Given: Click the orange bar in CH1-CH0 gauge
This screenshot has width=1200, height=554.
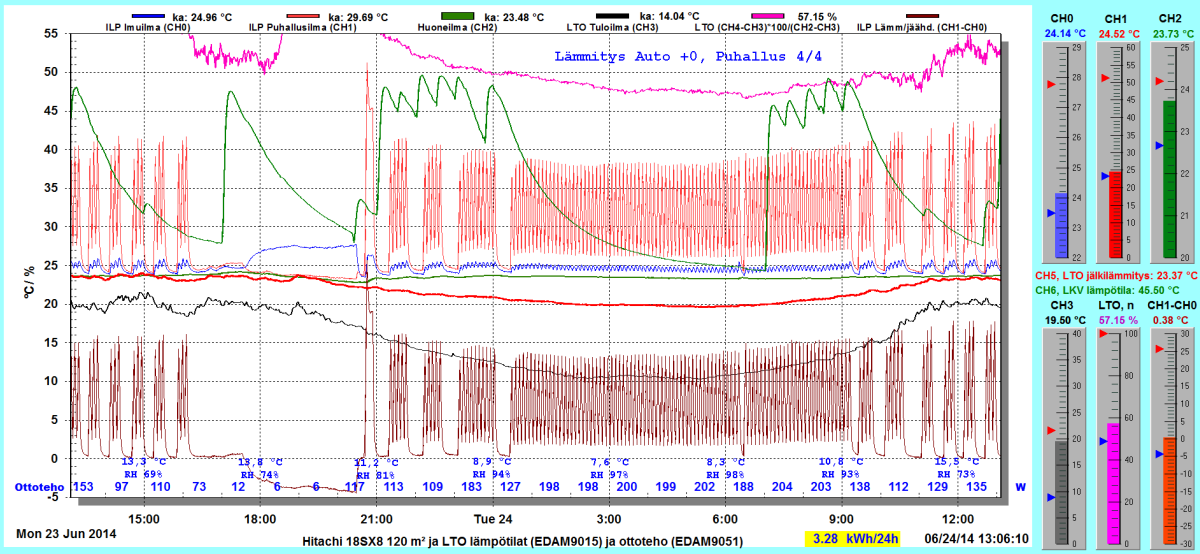Looking at the screenshot, I should [x=1170, y=490].
